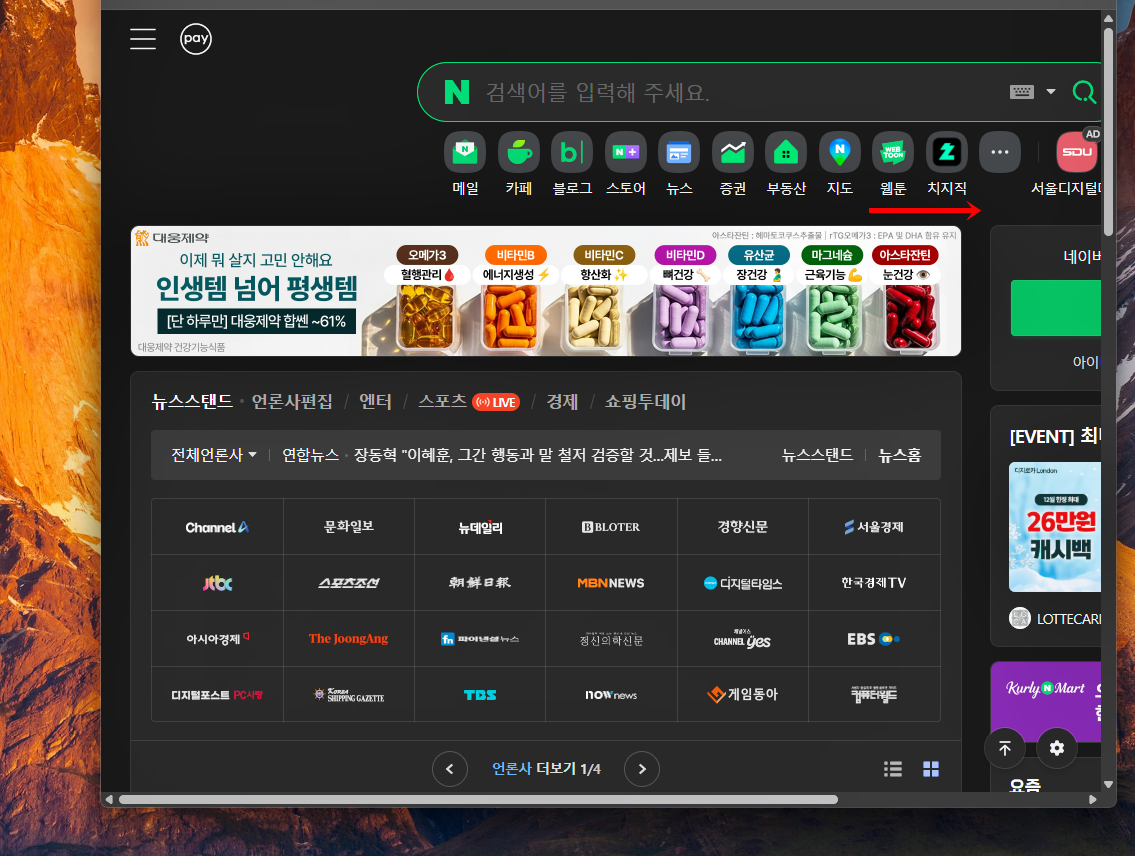Open Channel A press logo
The width and height of the screenshot is (1135, 856).
(217, 527)
